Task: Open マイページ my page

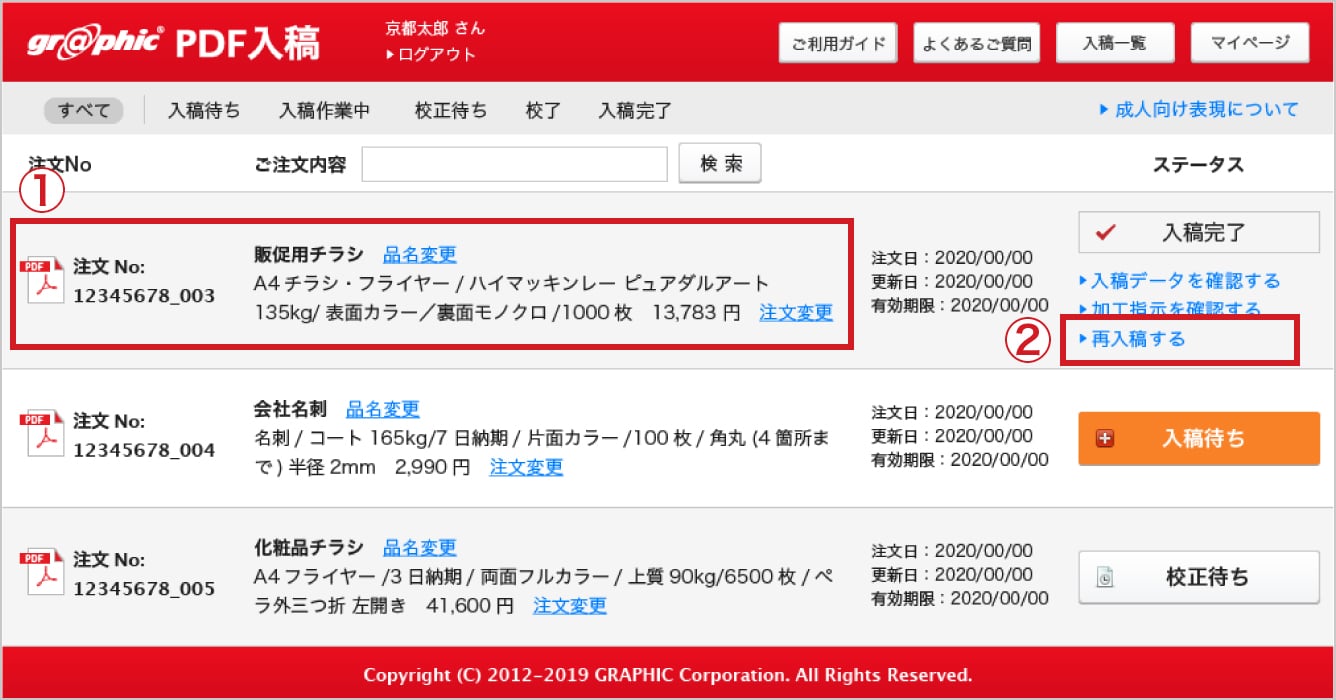Action: pos(1249,43)
